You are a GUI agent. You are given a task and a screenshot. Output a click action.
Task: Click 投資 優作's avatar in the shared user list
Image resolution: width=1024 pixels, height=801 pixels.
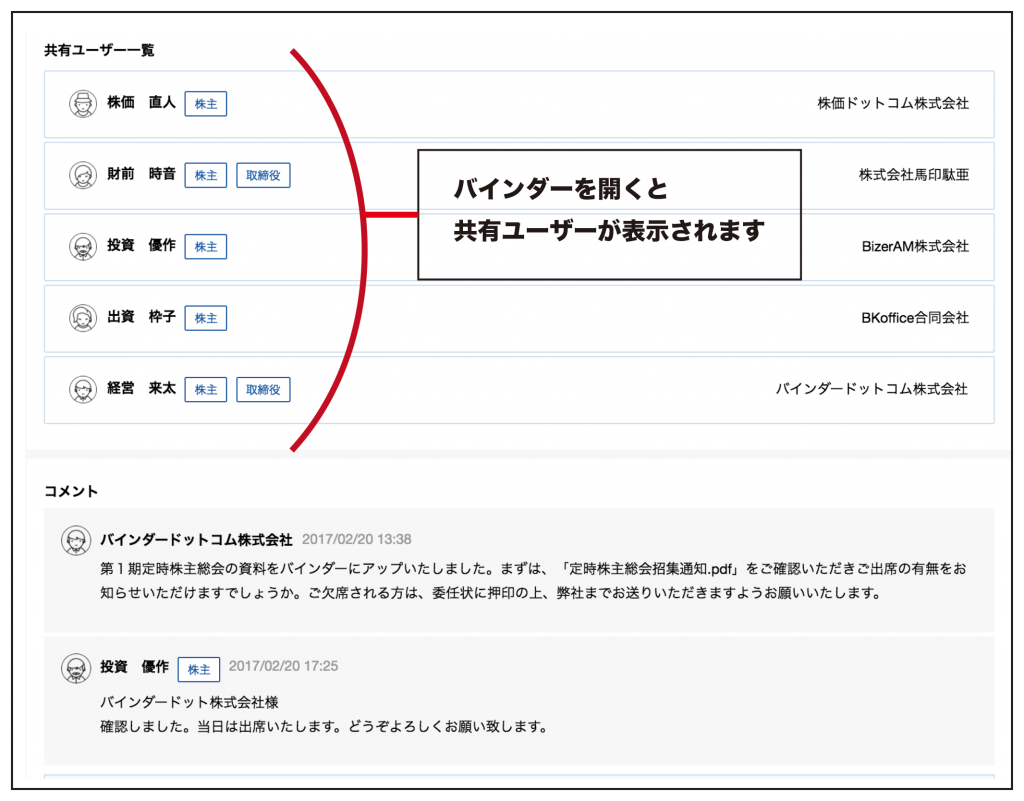pos(83,246)
